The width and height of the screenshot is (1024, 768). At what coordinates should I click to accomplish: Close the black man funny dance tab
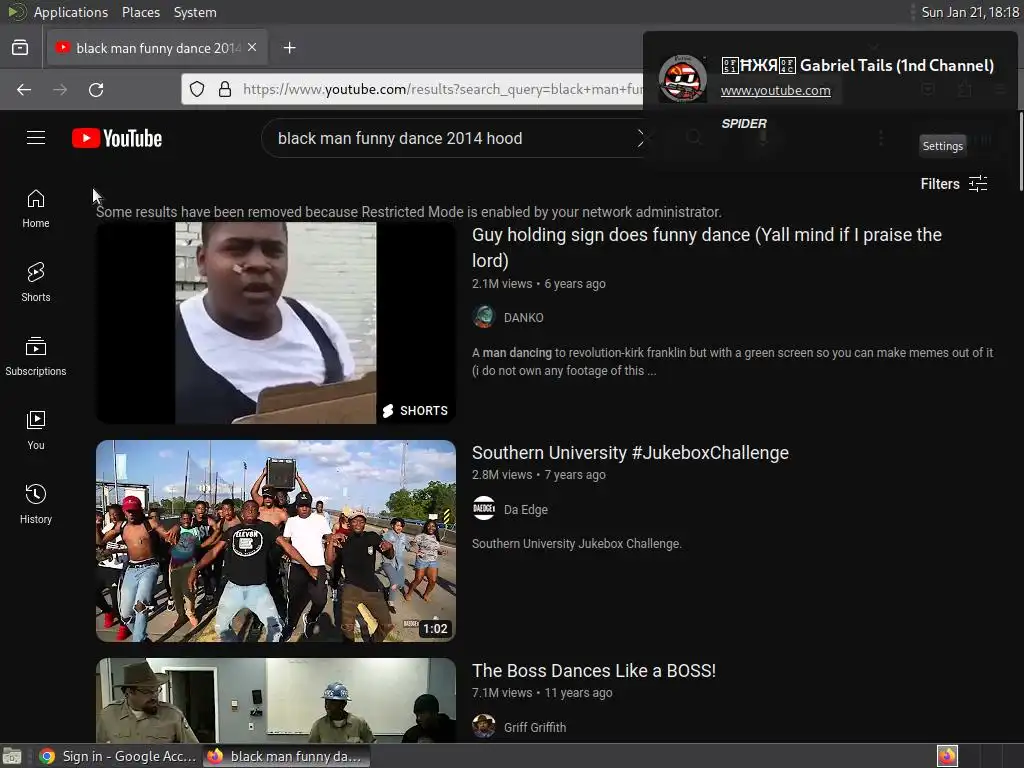pyautogui.click(x=252, y=48)
